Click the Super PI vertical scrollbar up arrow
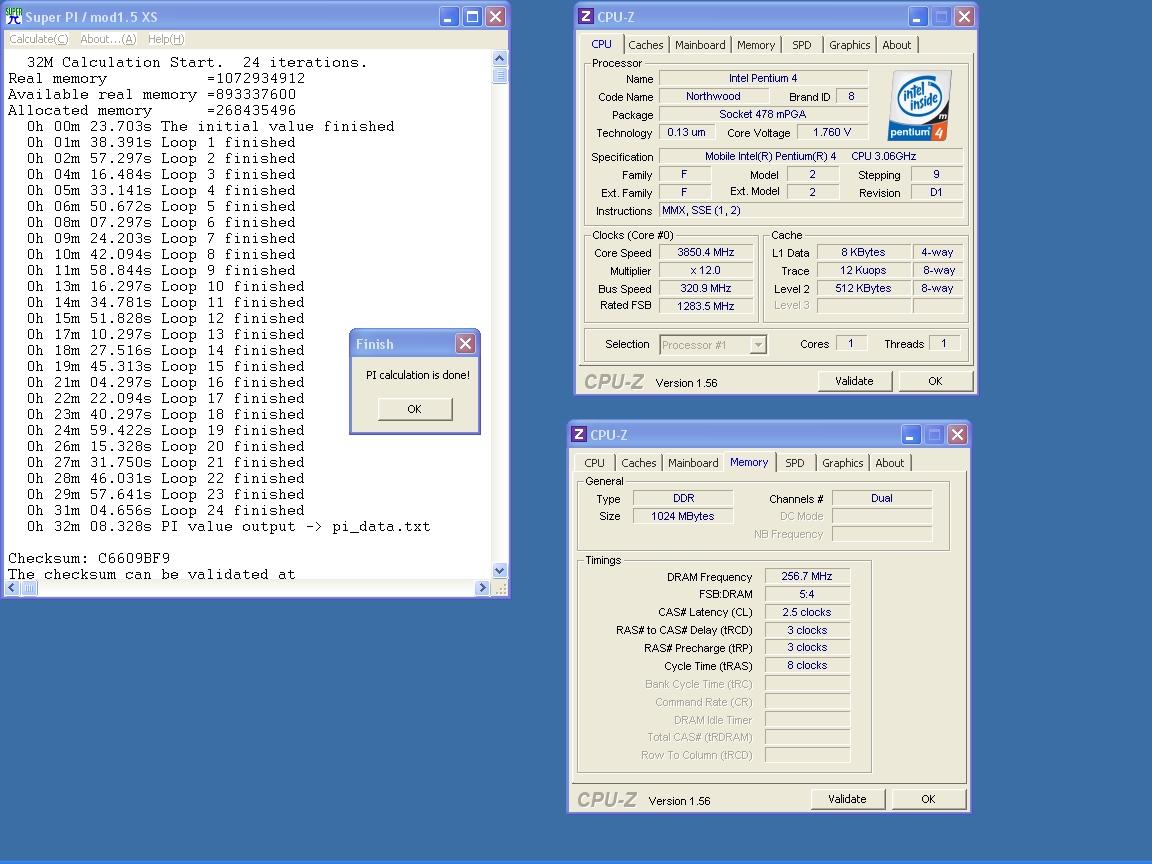 click(500, 58)
